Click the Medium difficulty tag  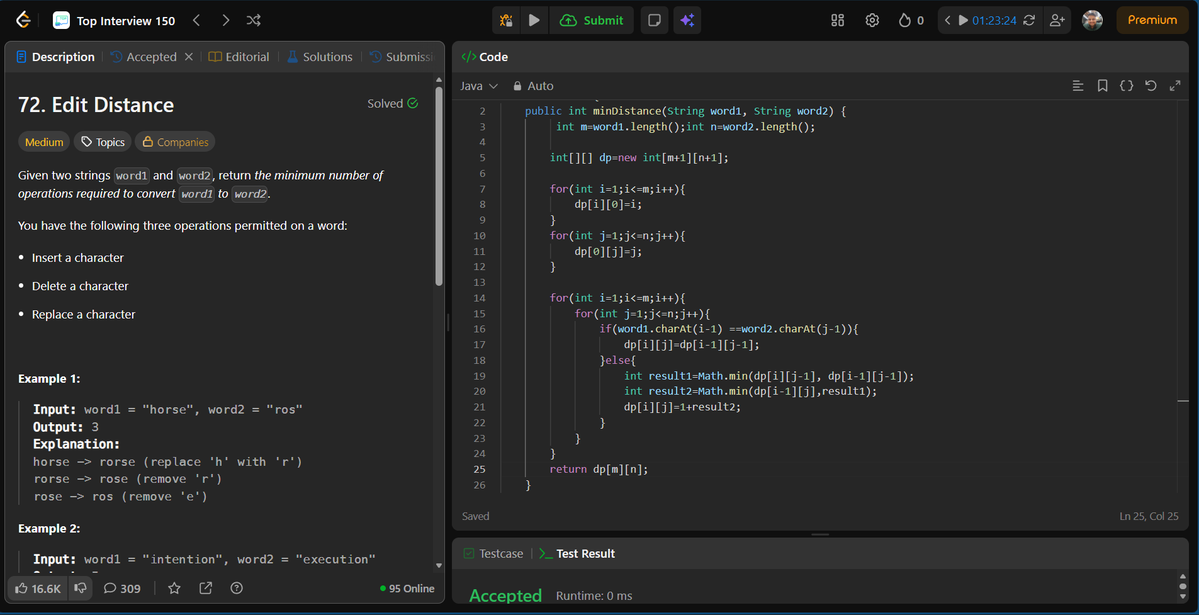(x=44, y=142)
